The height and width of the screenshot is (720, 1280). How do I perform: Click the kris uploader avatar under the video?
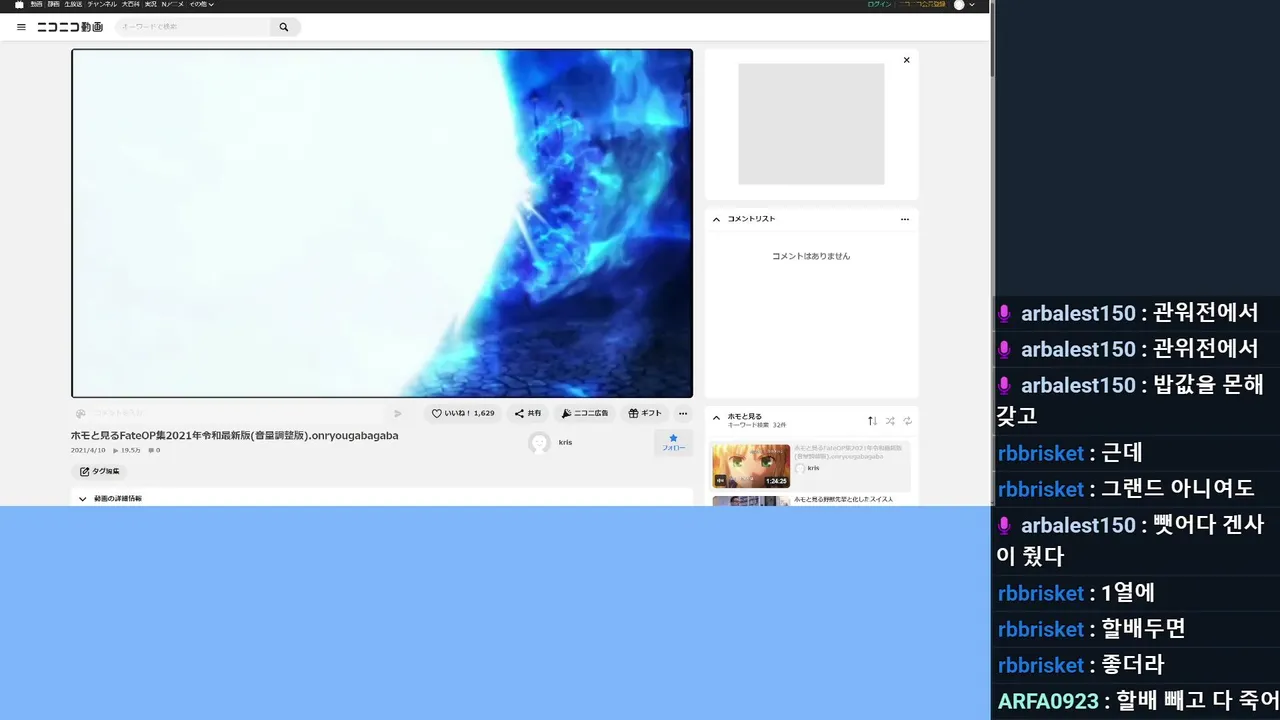540,443
